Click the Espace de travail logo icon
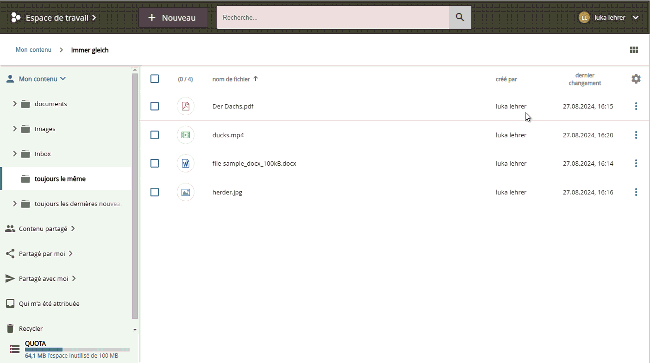The height and width of the screenshot is (363, 650). [x=16, y=17]
